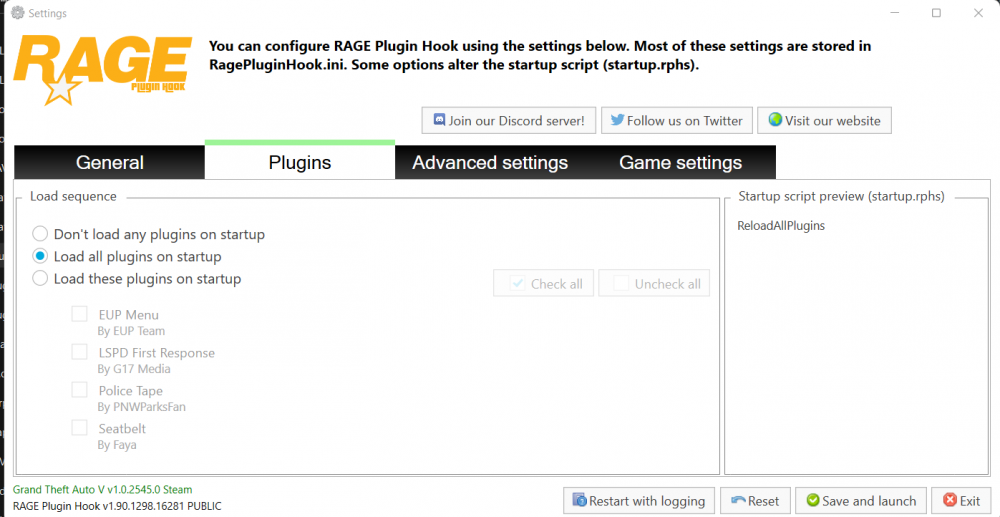Select Load all plugins on startup
Image resolution: width=1000 pixels, height=517 pixels.
click(40, 256)
